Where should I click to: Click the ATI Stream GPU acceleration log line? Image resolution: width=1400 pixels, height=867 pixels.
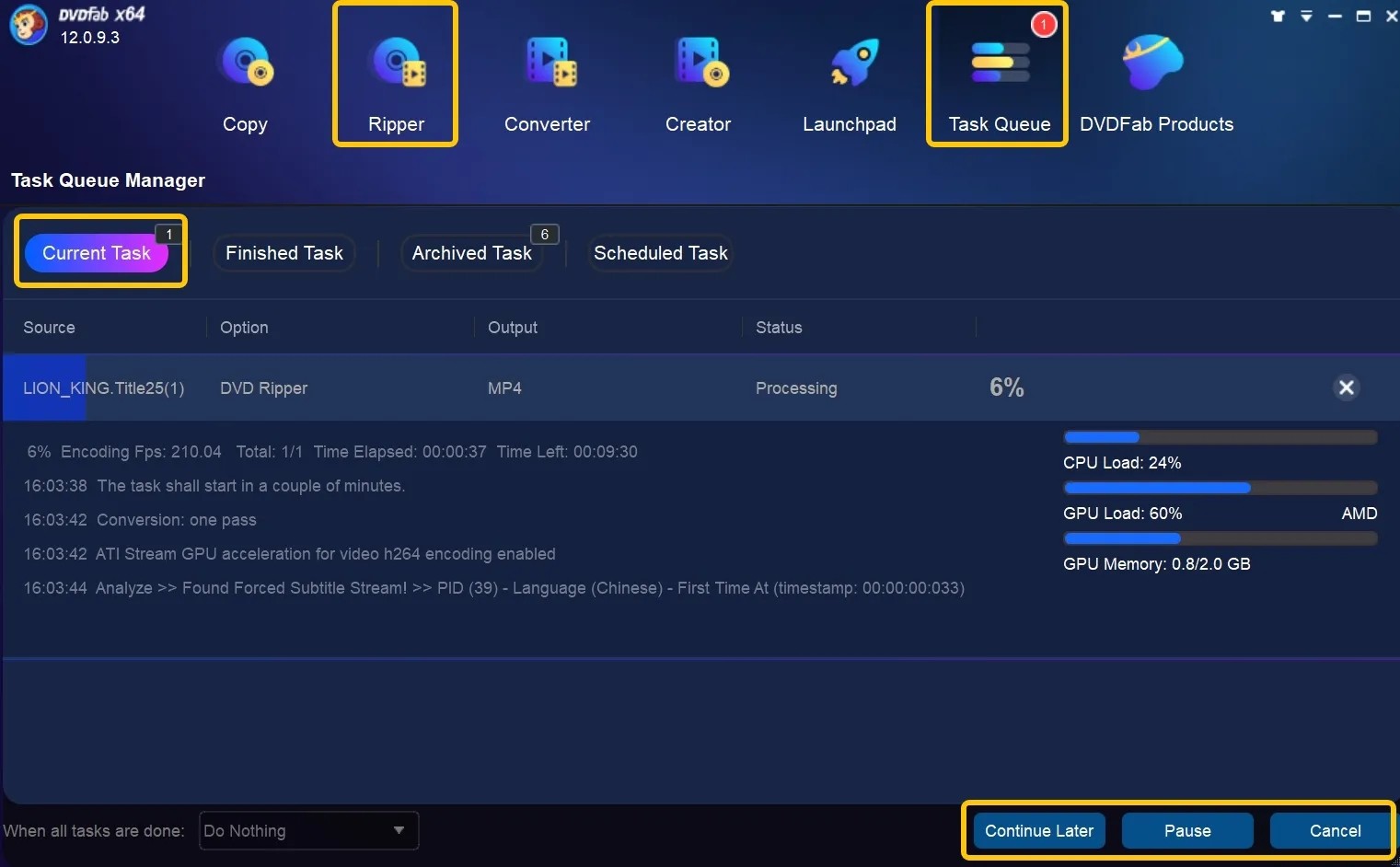pyautogui.click(x=289, y=554)
